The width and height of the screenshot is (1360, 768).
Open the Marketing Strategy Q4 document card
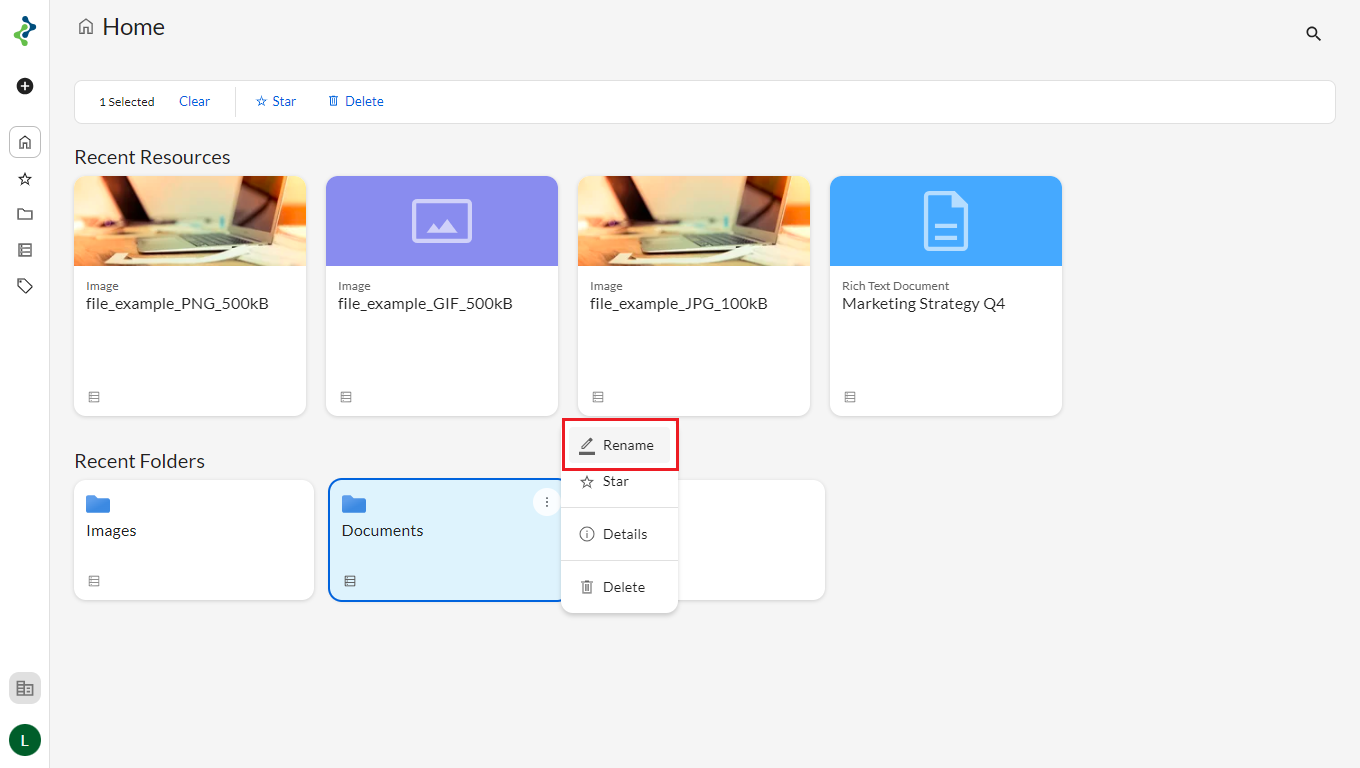945,295
